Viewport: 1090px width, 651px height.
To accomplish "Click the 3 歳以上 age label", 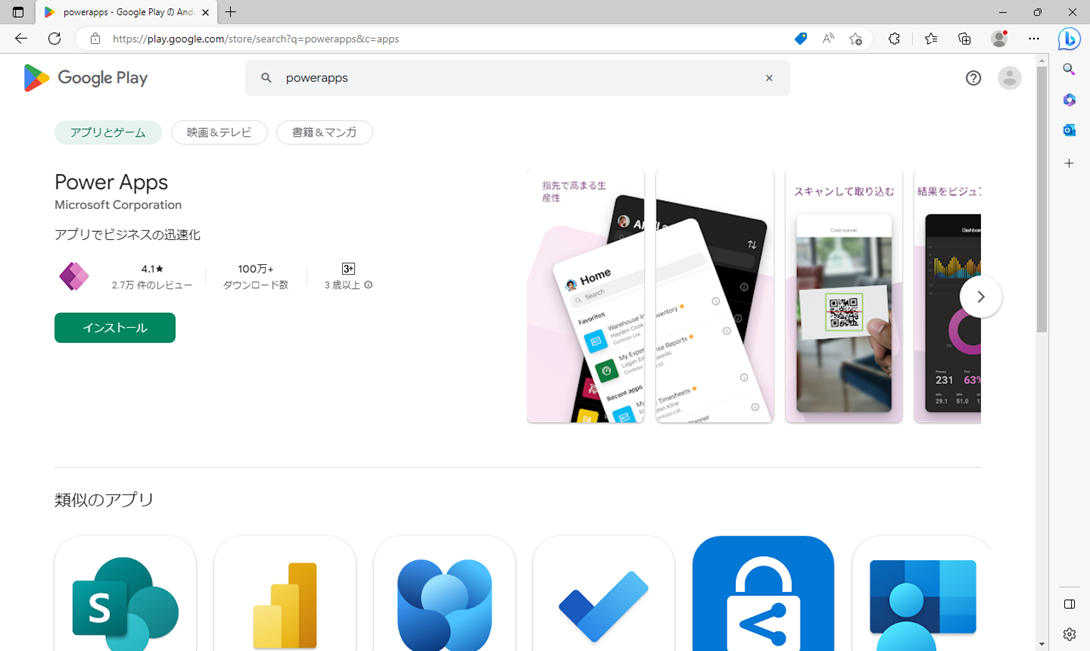I will pyautogui.click(x=342, y=285).
